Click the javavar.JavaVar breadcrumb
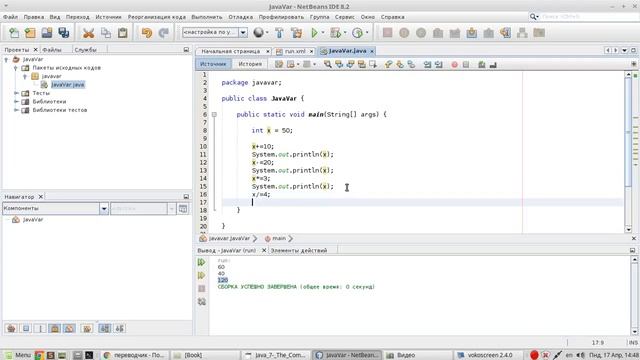 (229, 238)
